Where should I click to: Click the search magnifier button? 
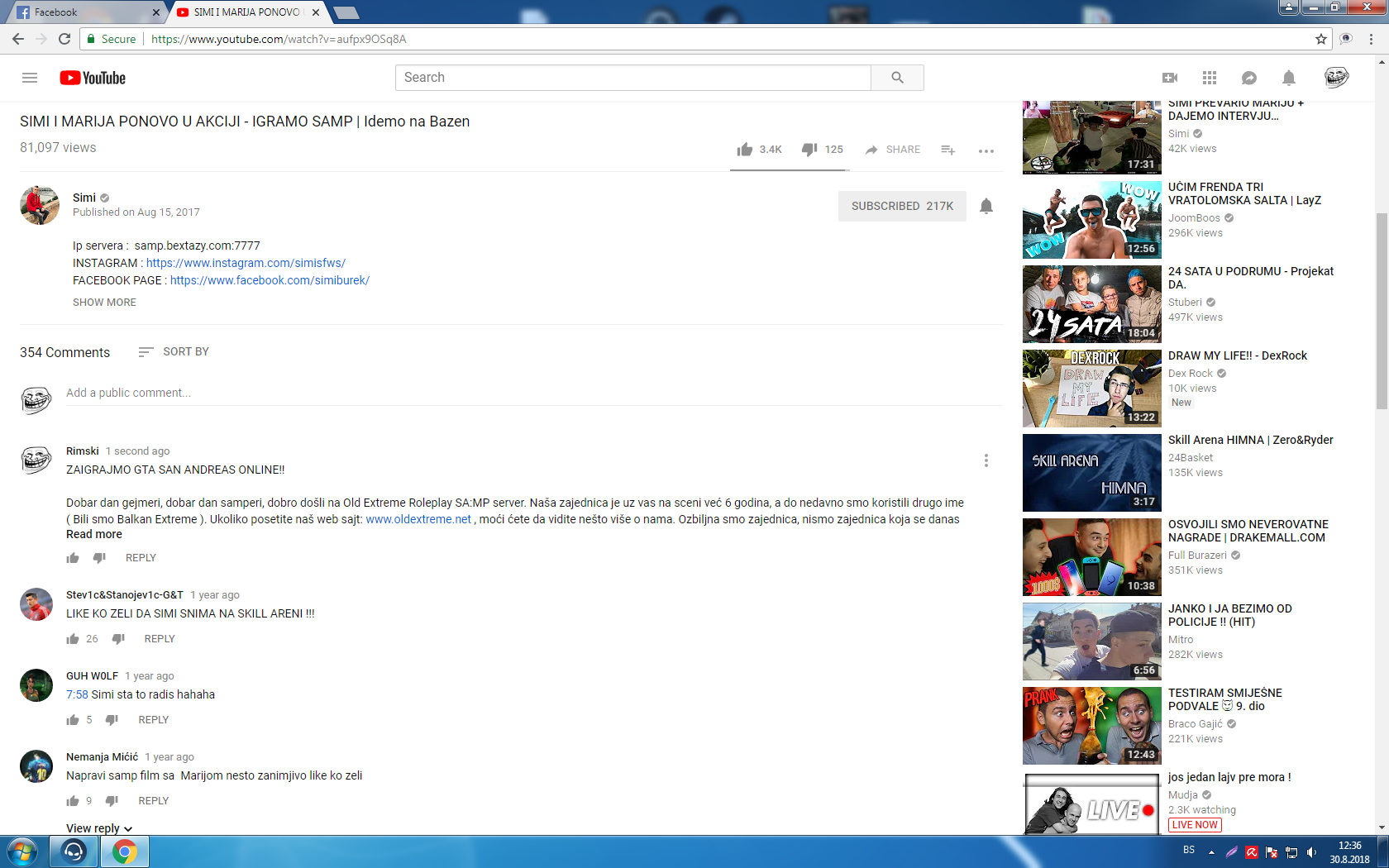point(897,78)
